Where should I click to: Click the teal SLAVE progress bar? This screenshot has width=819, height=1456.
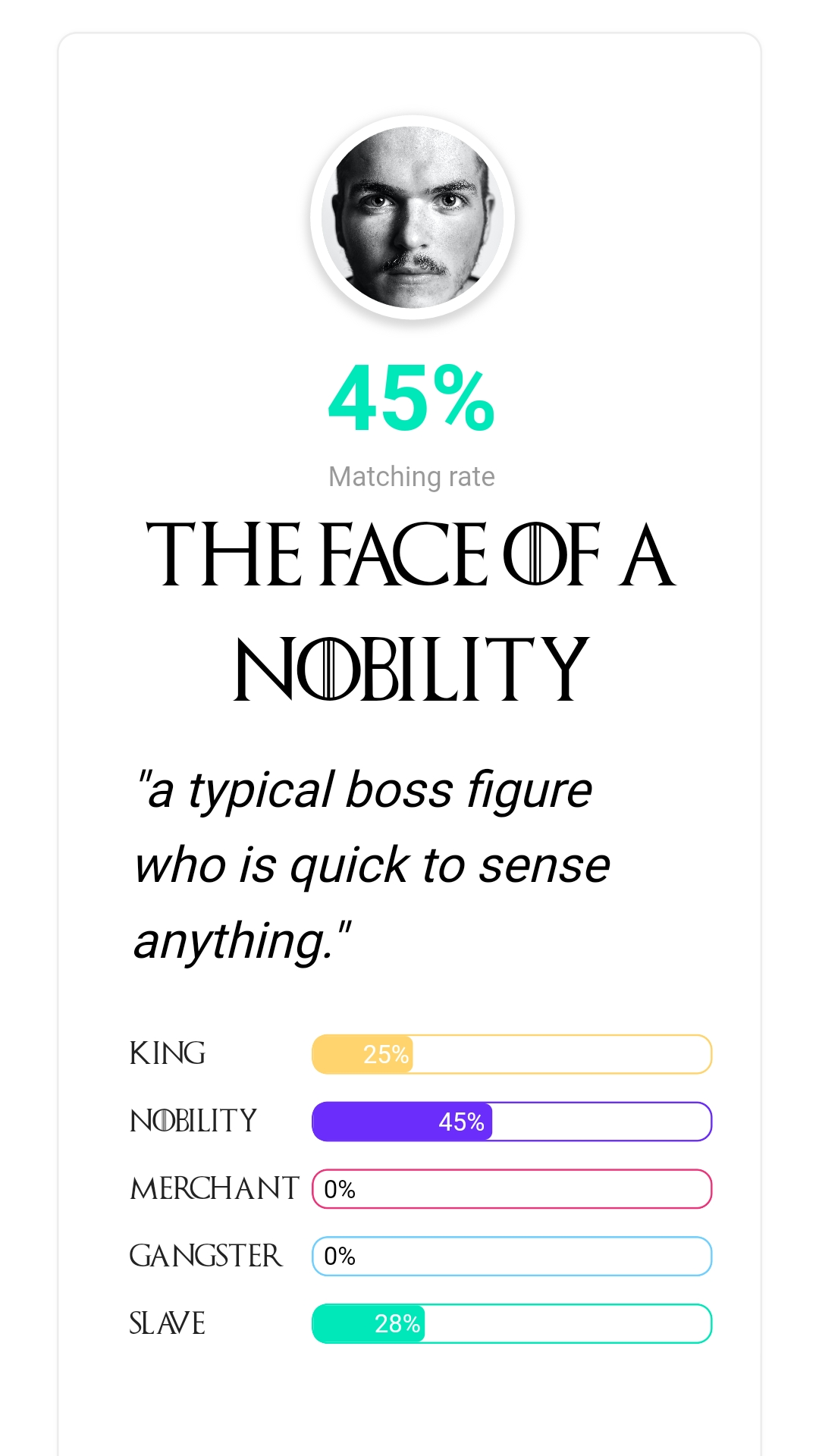click(512, 1324)
